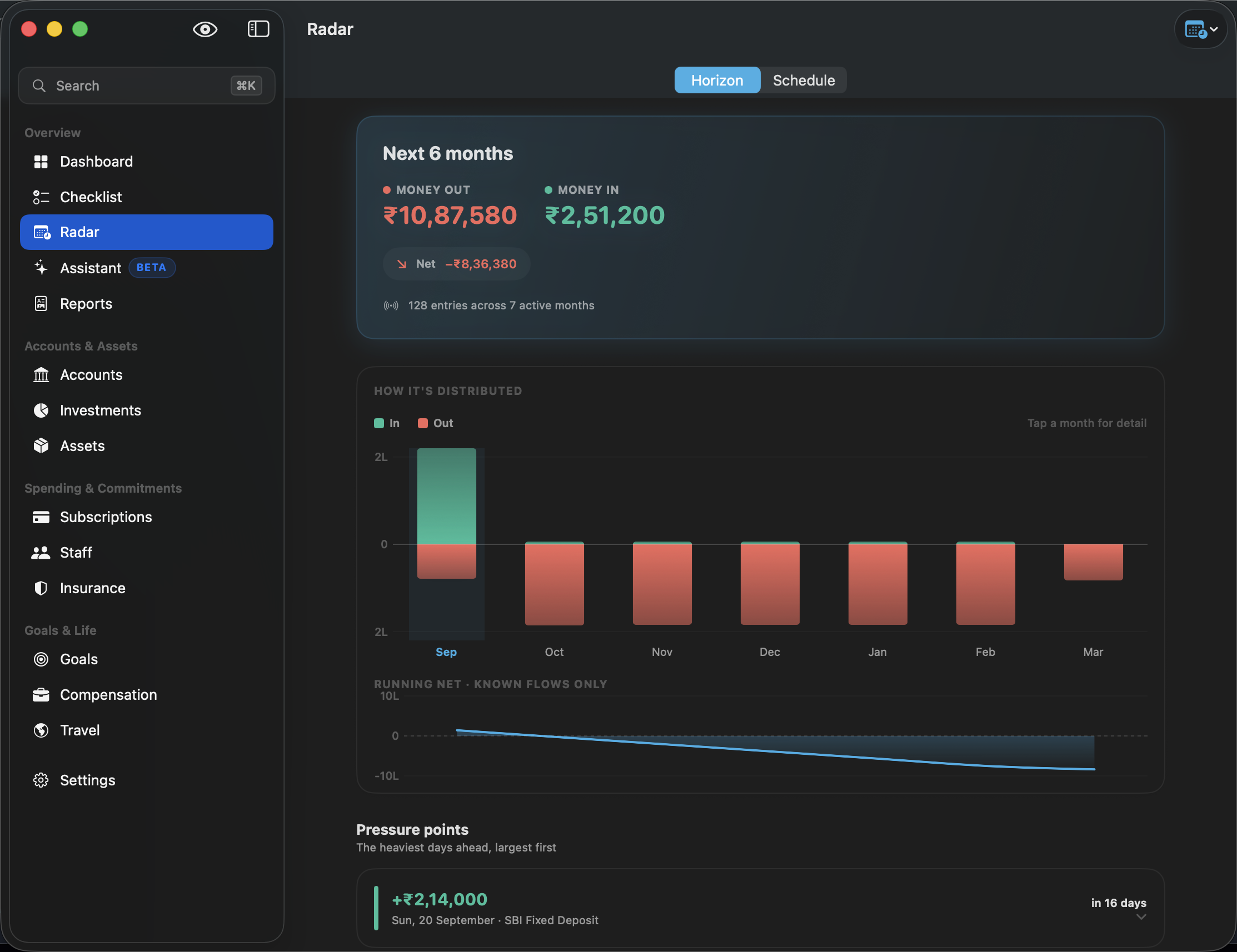Select the Feb bar in the chart
The height and width of the screenshot is (952, 1237).
[x=985, y=584]
